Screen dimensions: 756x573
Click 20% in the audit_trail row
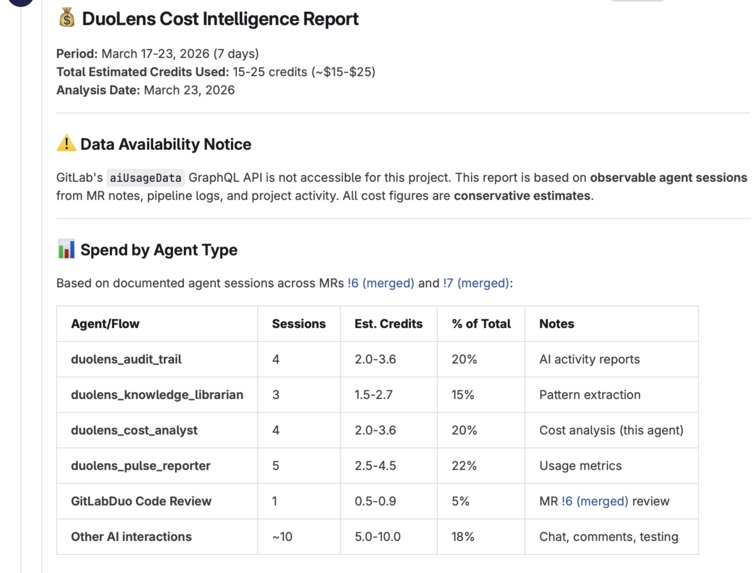pos(464,359)
